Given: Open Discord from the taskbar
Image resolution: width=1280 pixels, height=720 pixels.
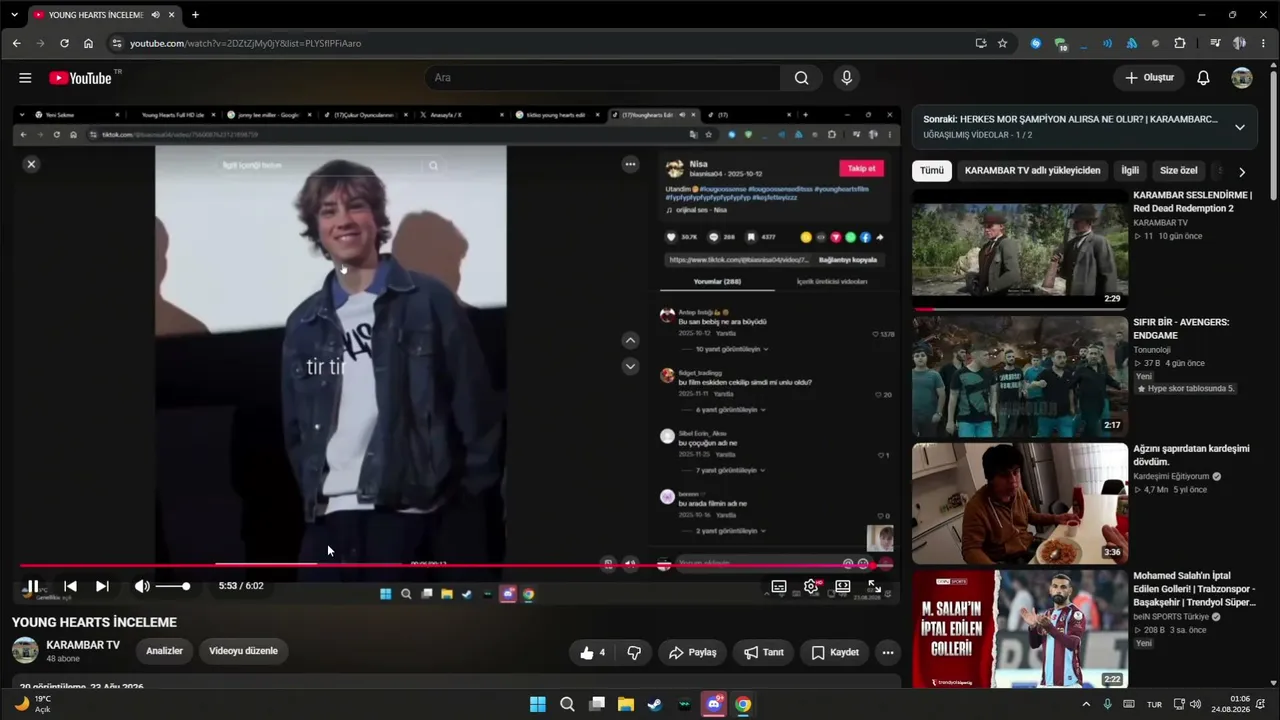Looking at the screenshot, I should [713, 704].
